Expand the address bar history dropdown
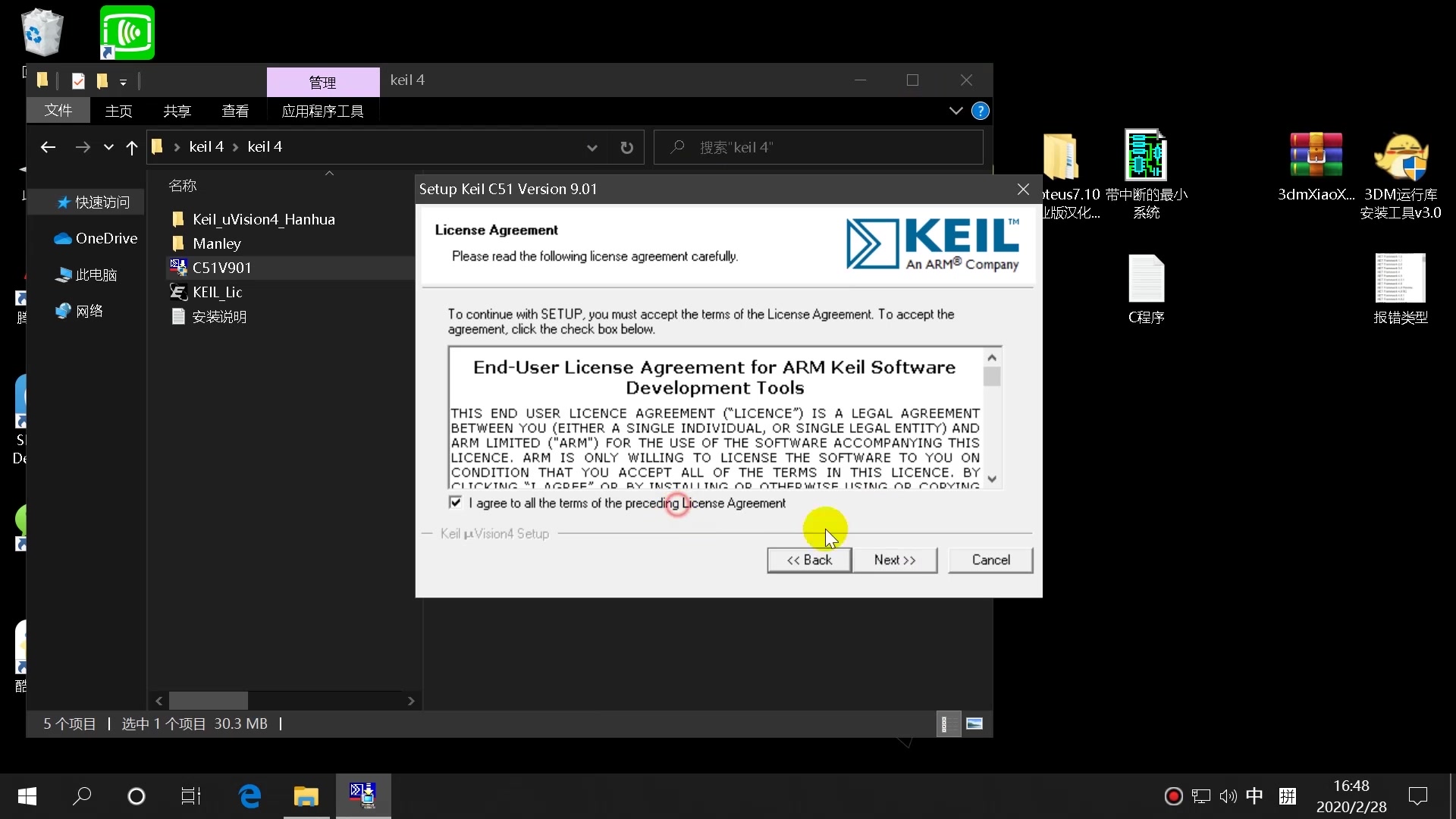The image size is (1456, 819). tap(592, 147)
